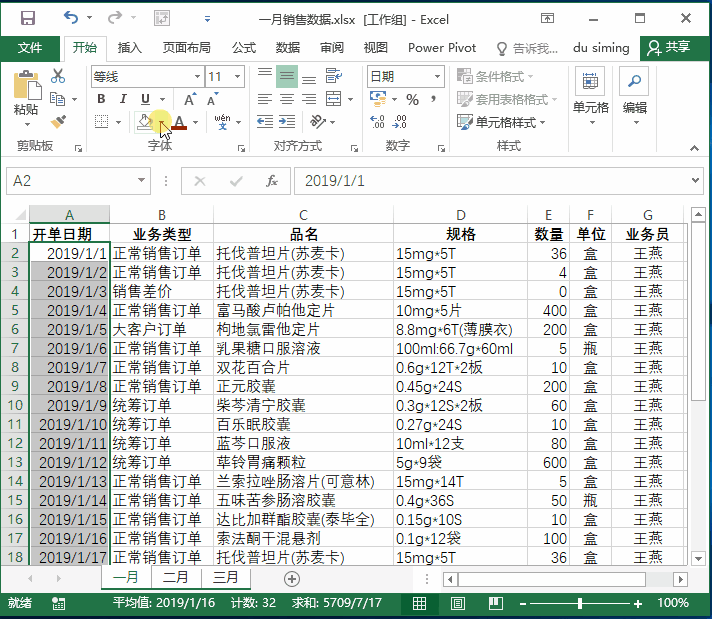Align text to top of cell
The height and width of the screenshot is (619, 712).
coord(265,75)
